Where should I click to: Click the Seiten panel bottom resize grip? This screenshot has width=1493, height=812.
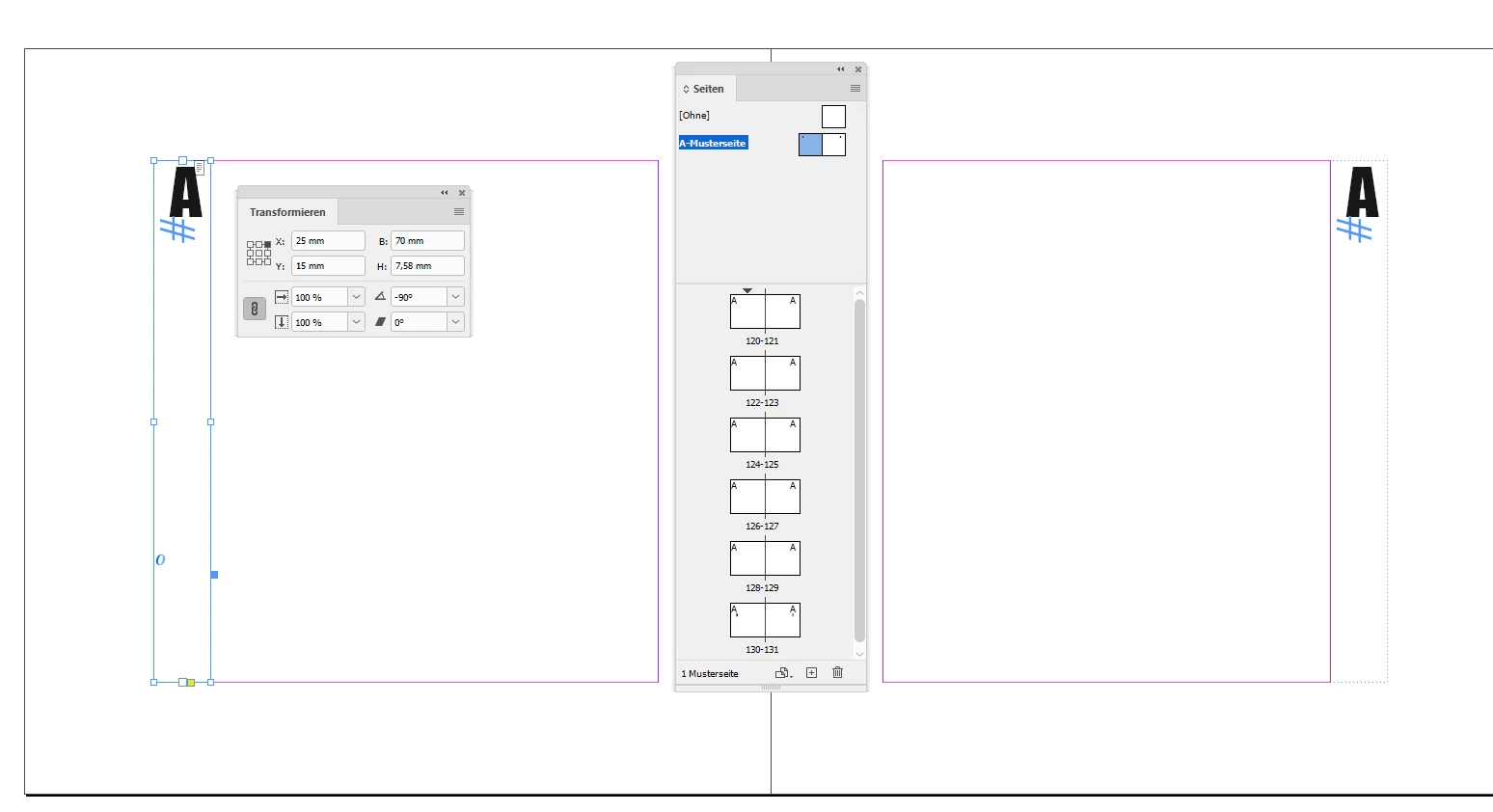(771, 688)
